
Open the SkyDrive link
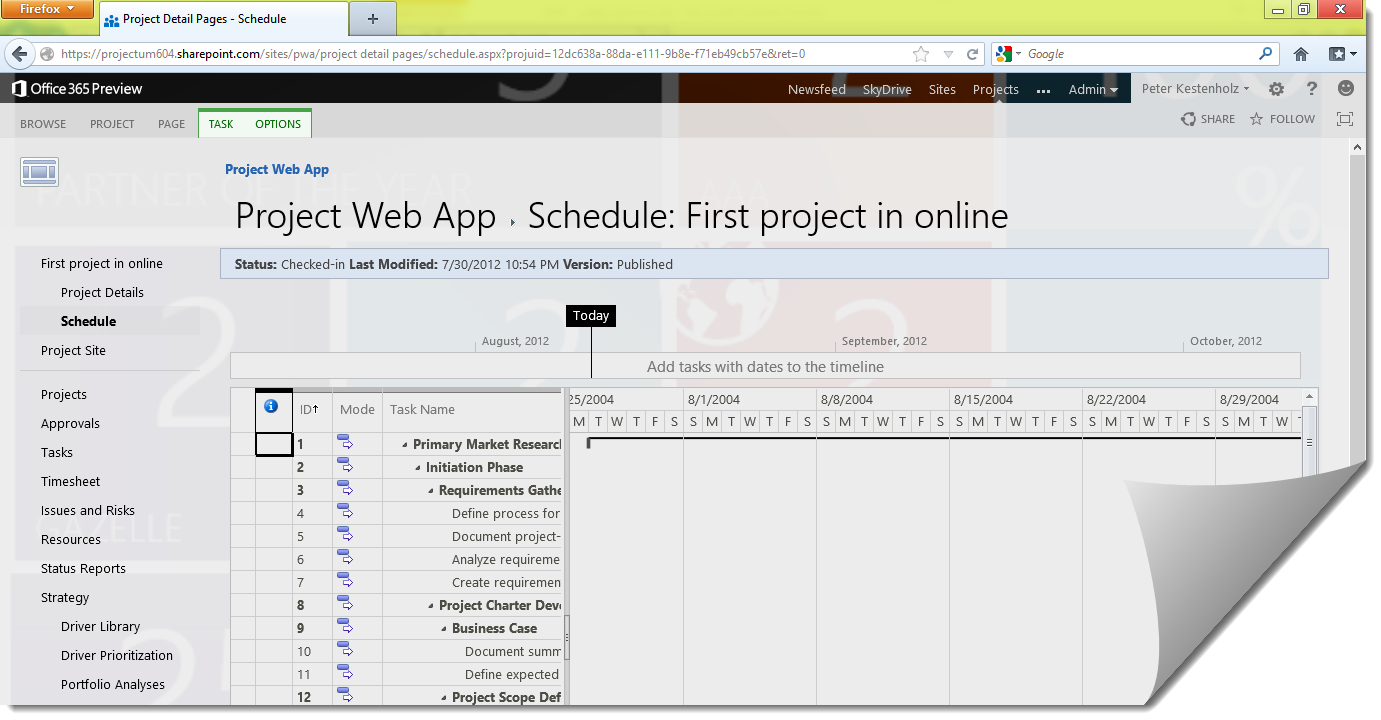(887, 89)
